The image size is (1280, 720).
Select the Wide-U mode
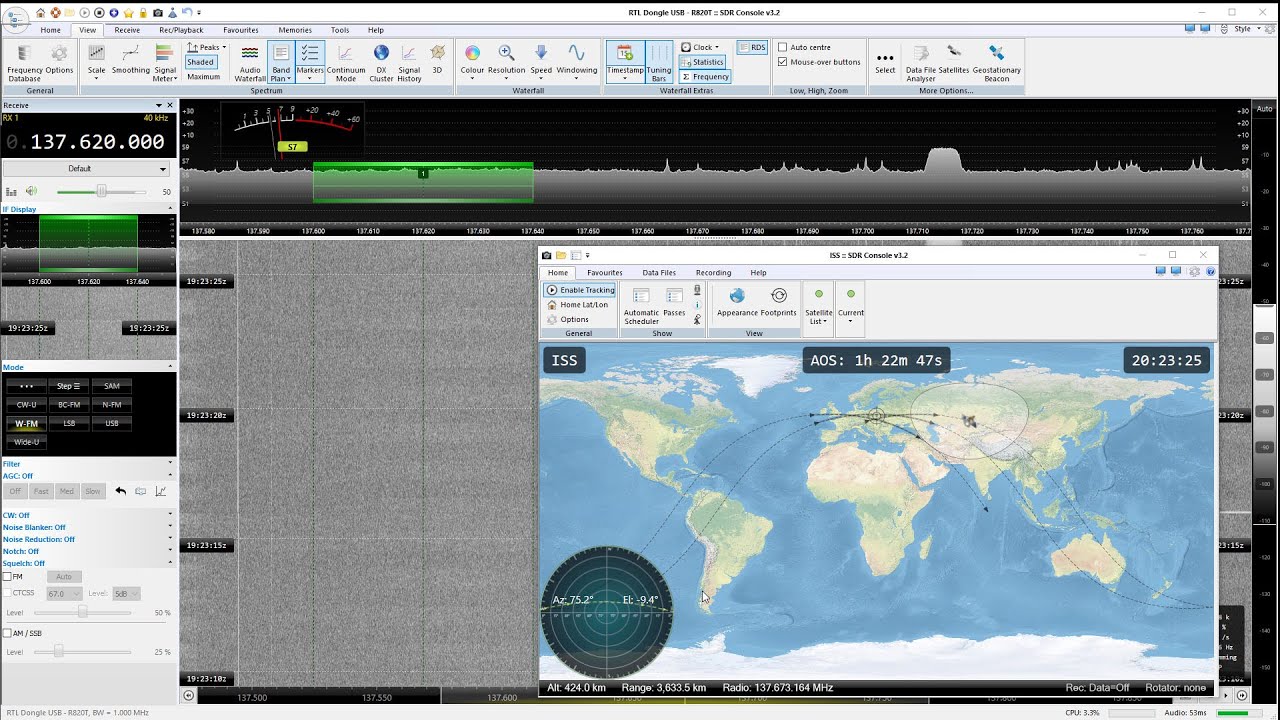point(26,442)
